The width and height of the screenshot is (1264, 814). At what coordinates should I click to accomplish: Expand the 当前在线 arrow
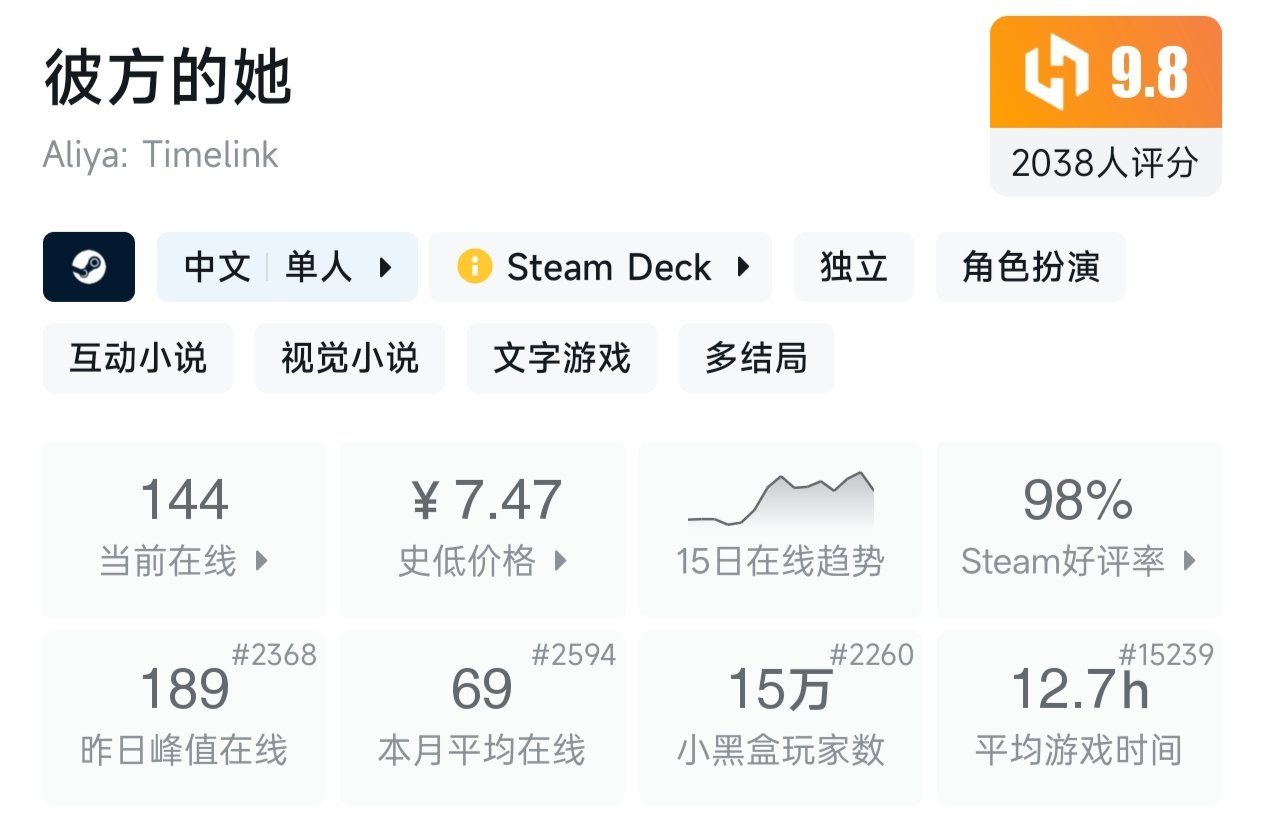click(x=262, y=561)
